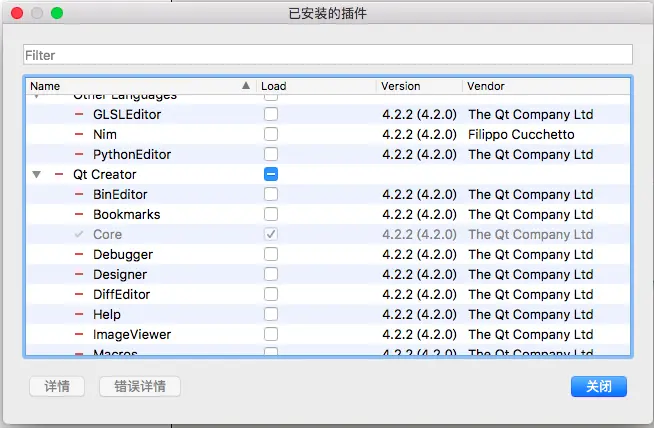Click the red status icon beside Nim
The height and width of the screenshot is (428, 654).
[x=79, y=134]
